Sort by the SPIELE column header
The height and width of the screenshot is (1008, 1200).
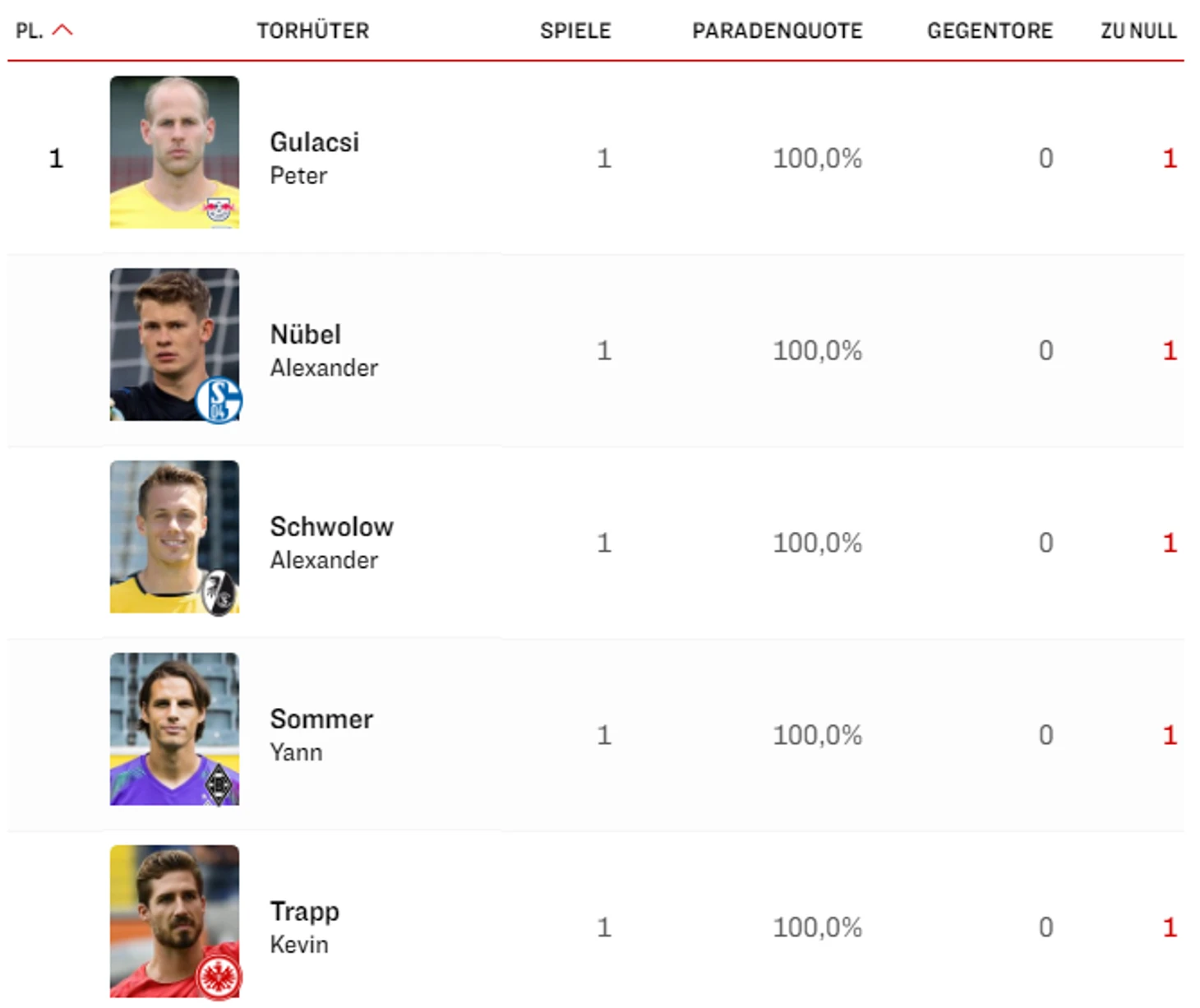575,31
